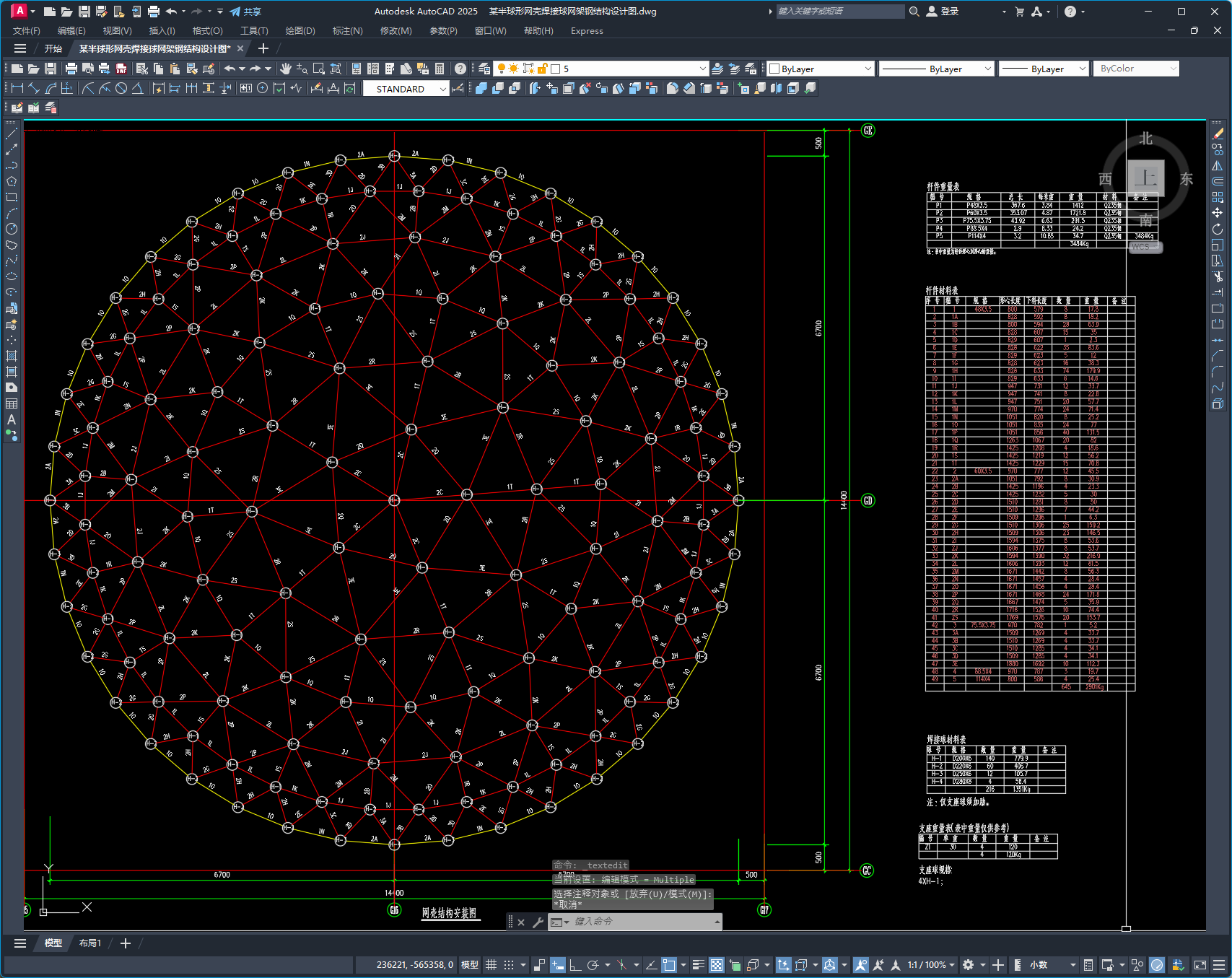
Task: Click the 共享 share button
Action: point(245,12)
